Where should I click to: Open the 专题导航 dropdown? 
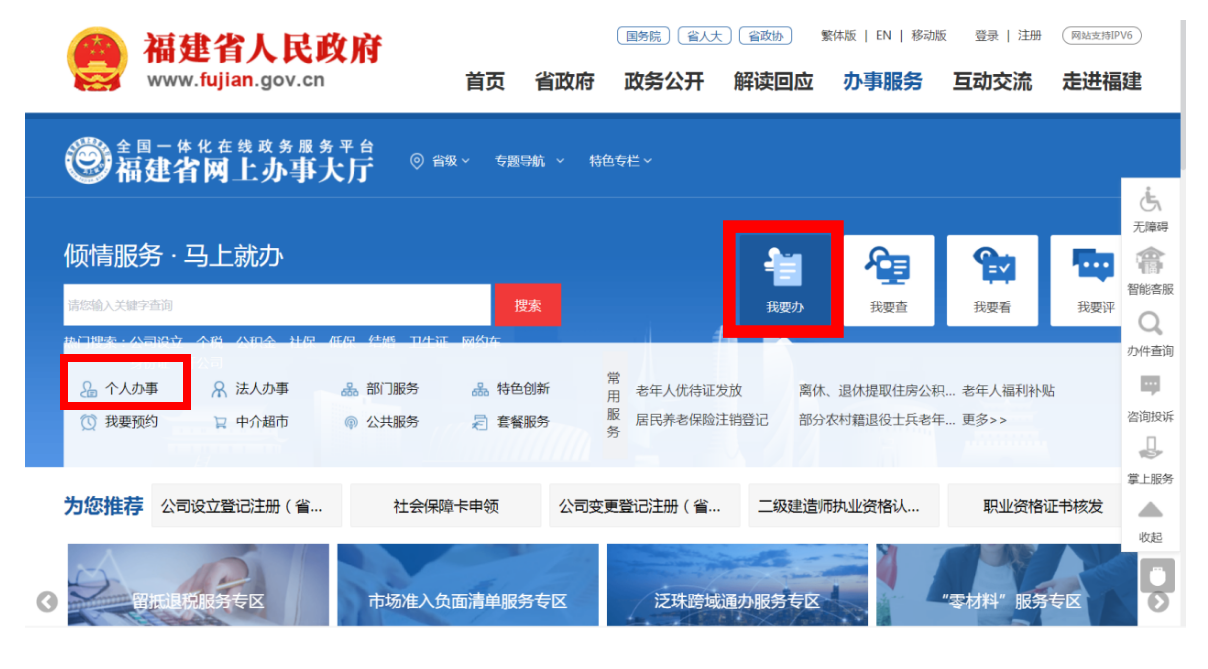(x=529, y=161)
